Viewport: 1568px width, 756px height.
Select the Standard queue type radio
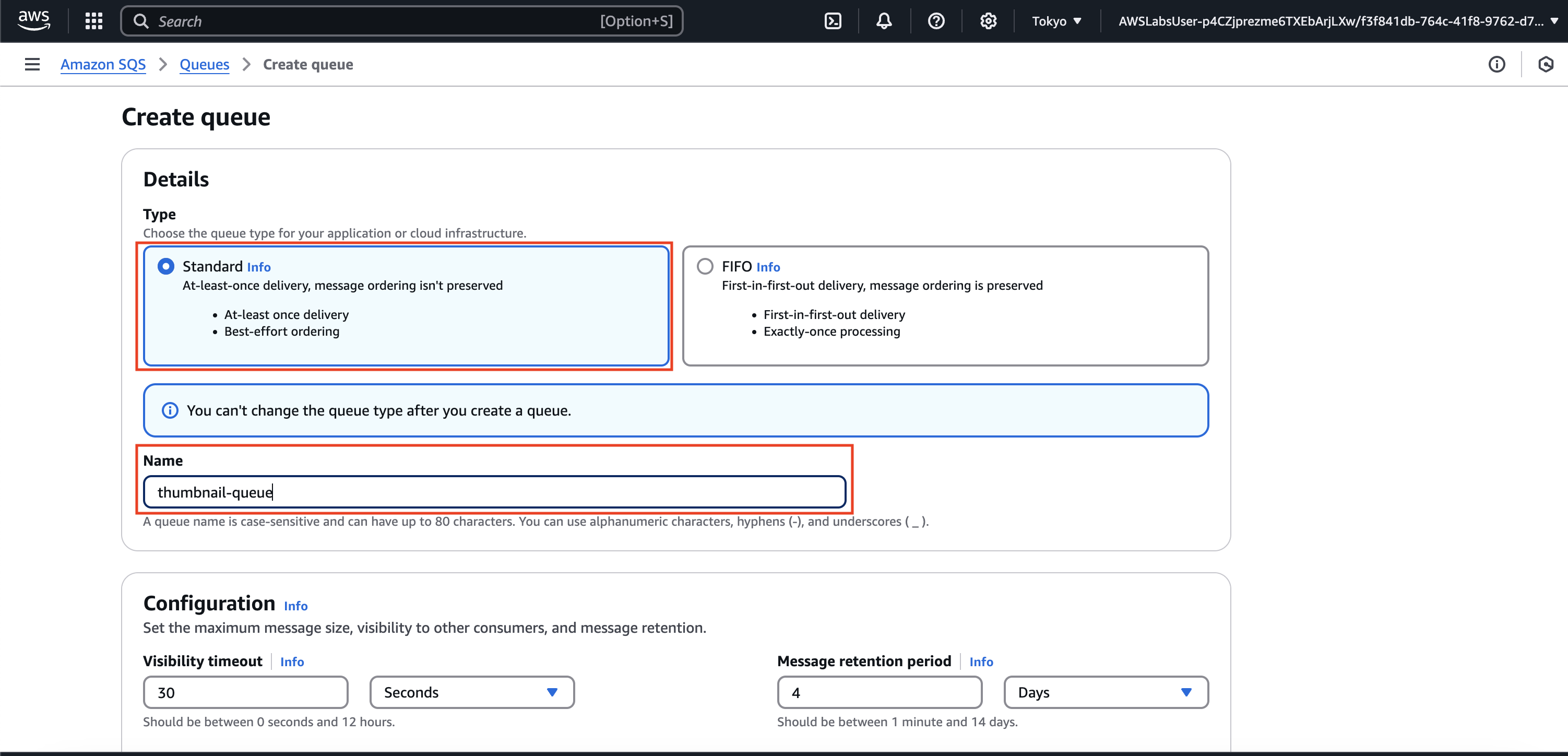(x=165, y=266)
